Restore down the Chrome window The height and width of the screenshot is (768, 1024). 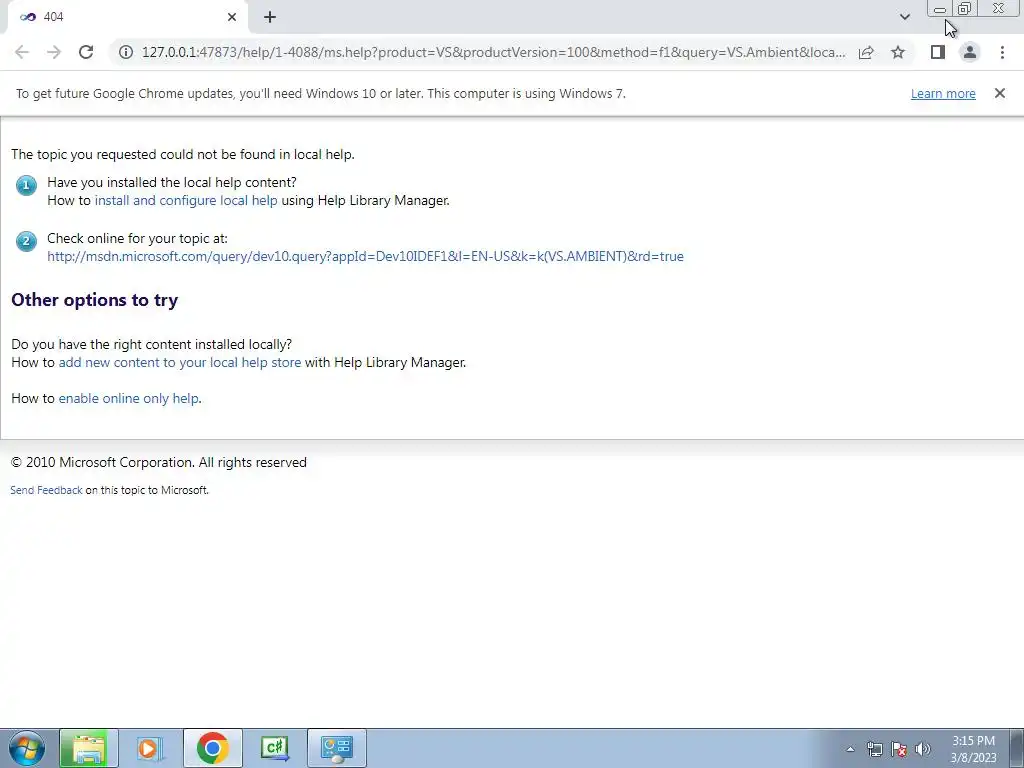point(964,8)
